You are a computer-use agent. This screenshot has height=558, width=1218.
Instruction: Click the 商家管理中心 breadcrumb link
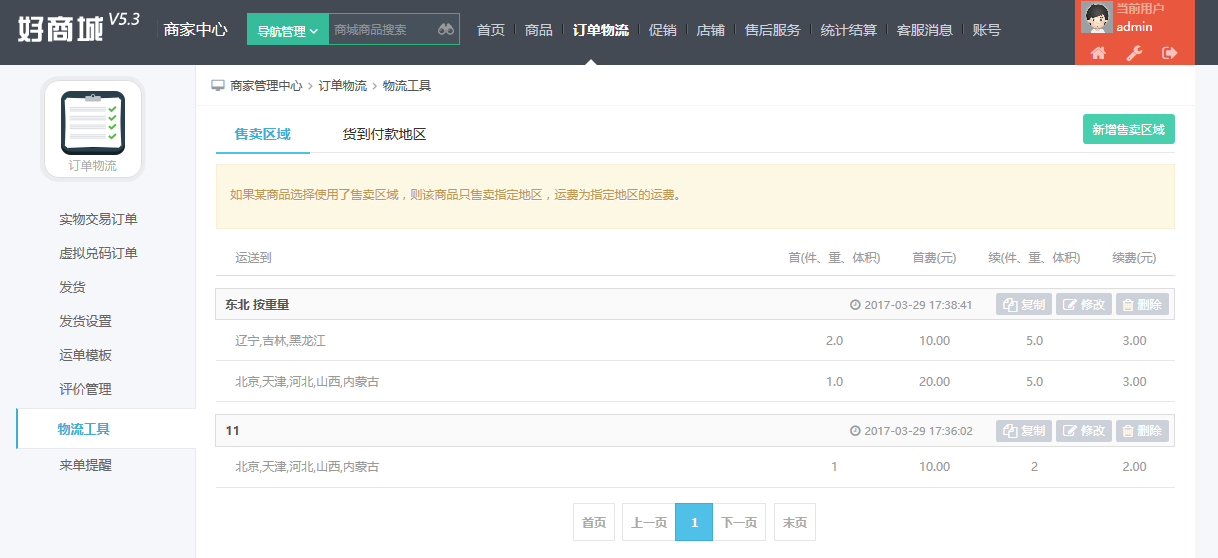(x=266, y=86)
